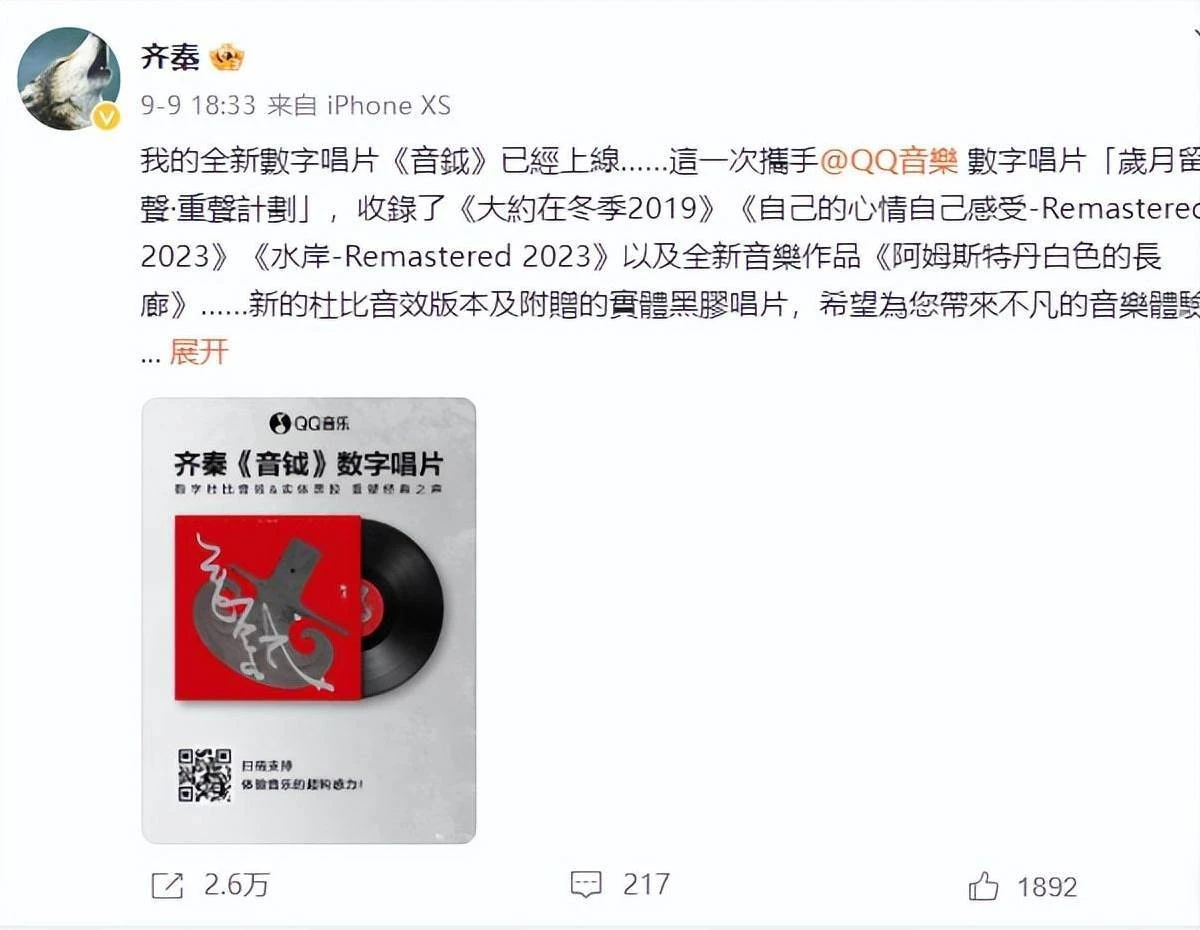This screenshot has width=1200, height=930.
Task: Click the 齐秦《音铖》数字唱片 poster title
Action: [309, 464]
